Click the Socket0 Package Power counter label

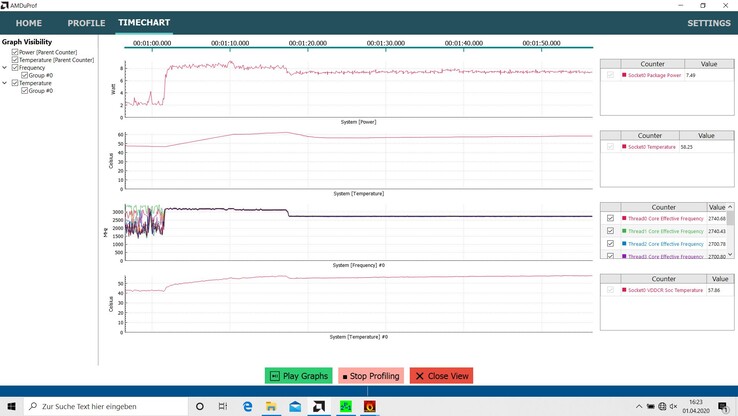click(x=654, y=75)
